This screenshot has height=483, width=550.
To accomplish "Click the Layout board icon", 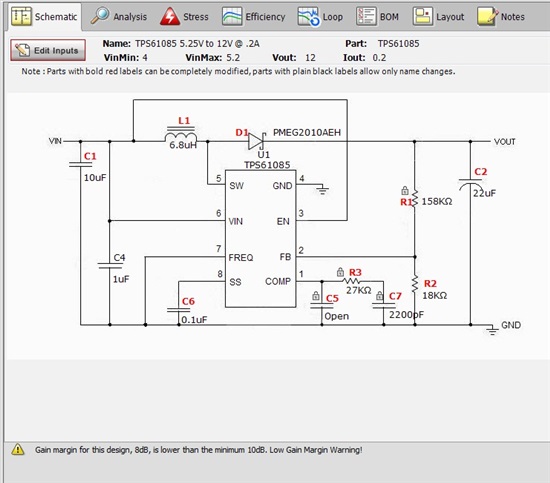I will [423, 16].
